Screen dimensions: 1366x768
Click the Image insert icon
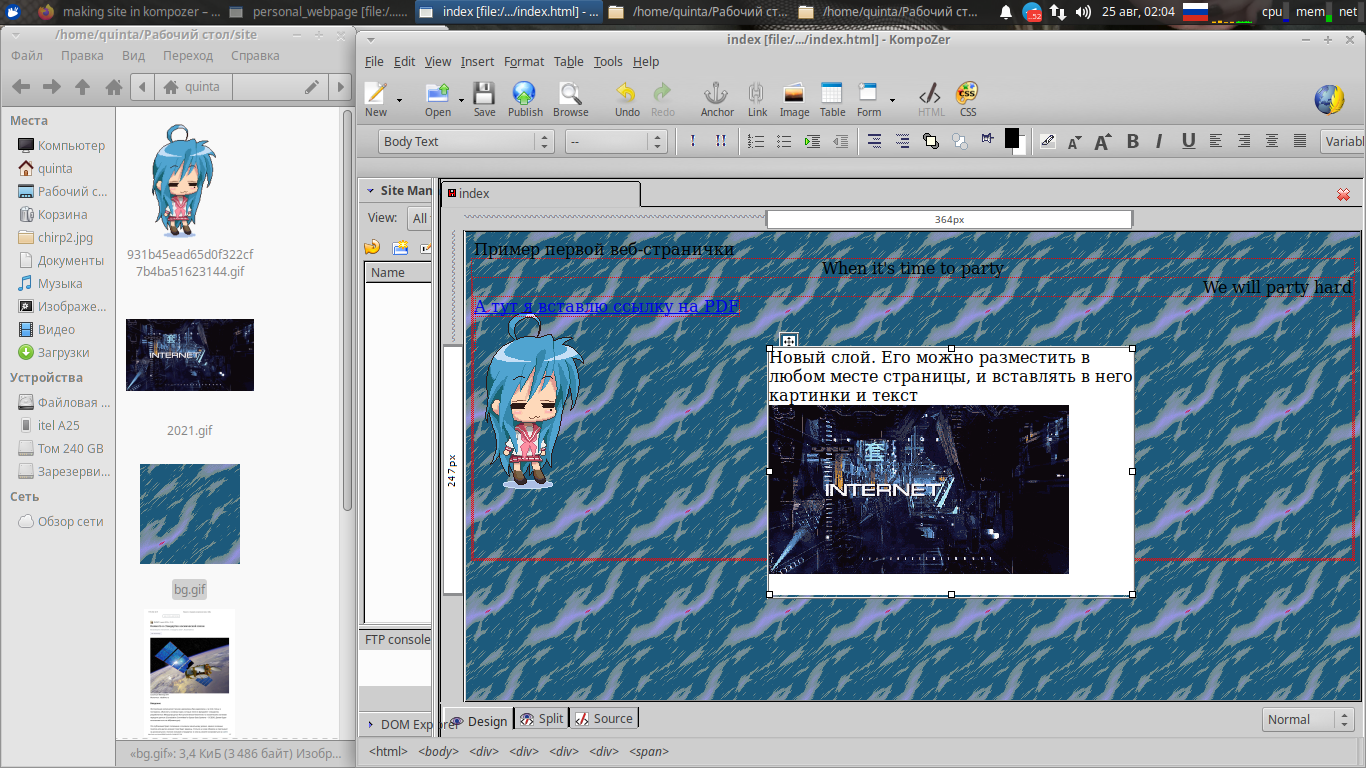tap(794, 99)
